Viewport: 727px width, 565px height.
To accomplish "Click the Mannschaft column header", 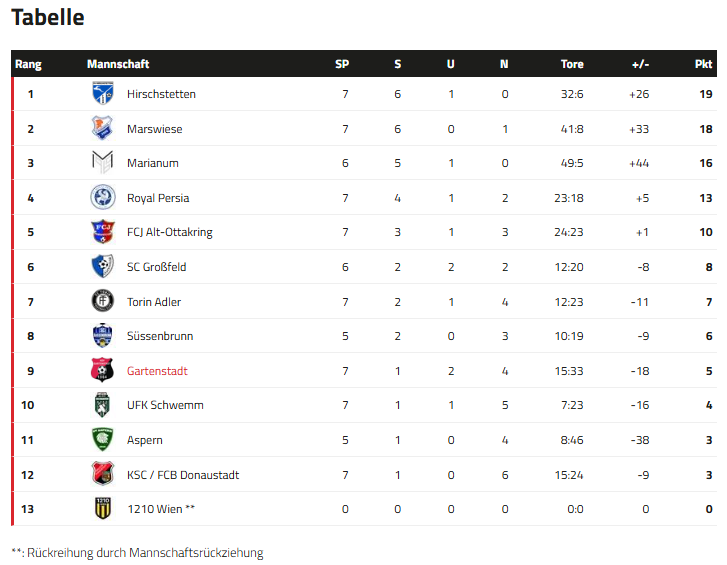I will click(118, 64).
